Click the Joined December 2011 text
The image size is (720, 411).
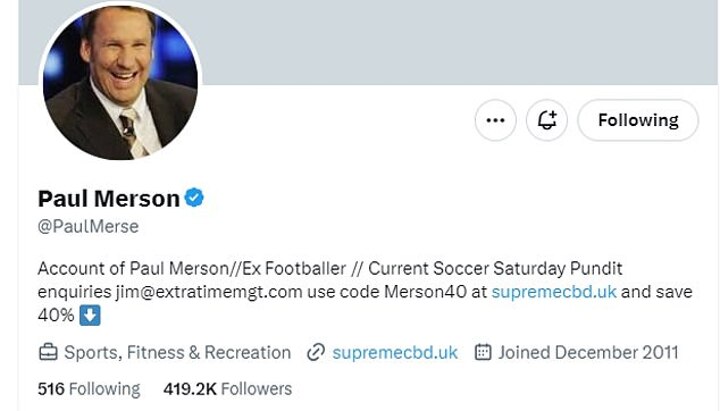588,352
